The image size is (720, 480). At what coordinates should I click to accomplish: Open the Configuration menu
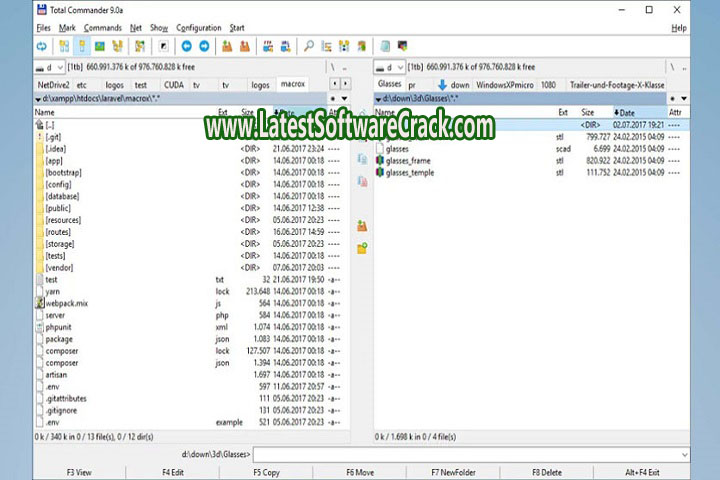coord(198,28)
